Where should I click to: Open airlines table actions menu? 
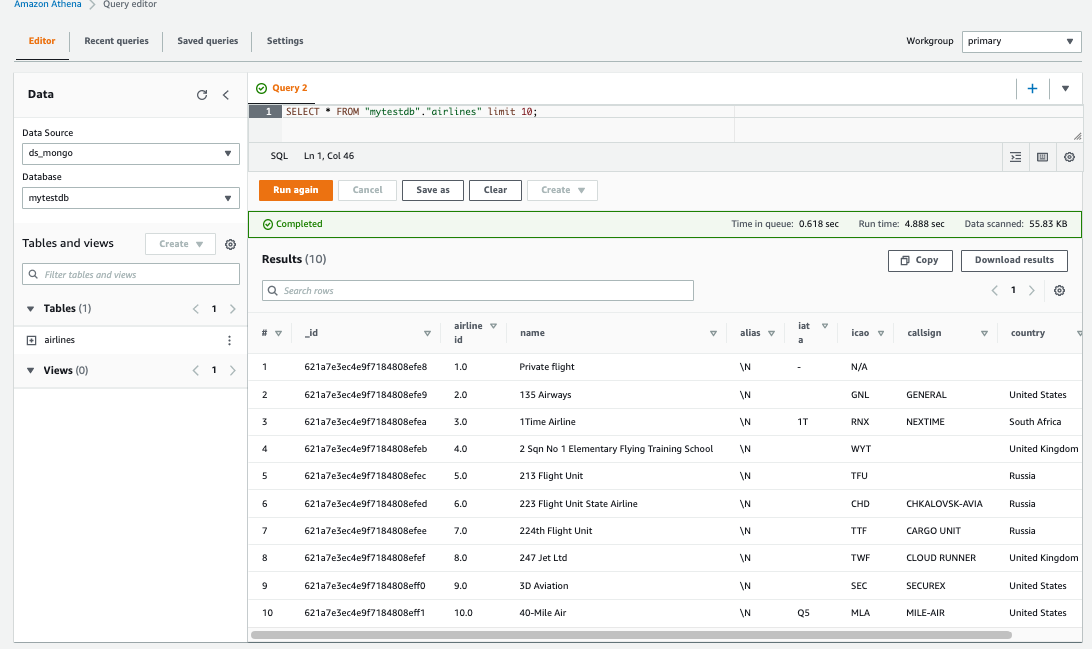(229, 340)
